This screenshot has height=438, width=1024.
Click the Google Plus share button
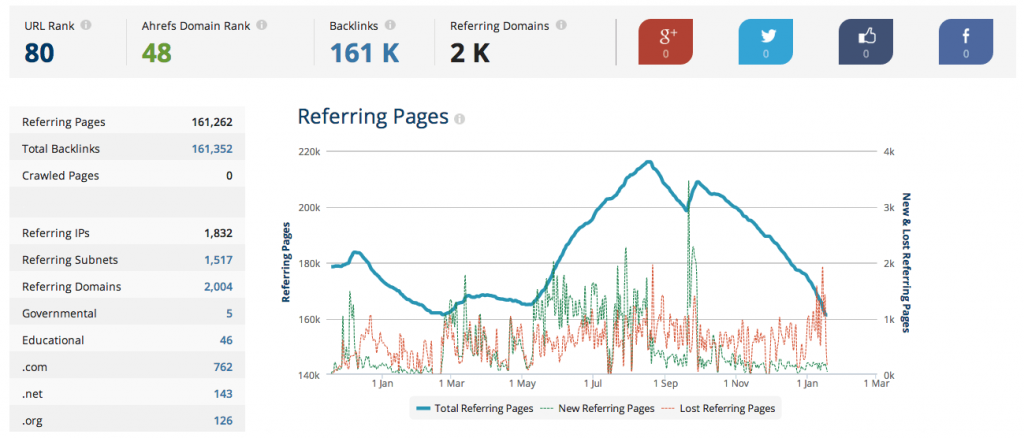(x=665, y=42)
